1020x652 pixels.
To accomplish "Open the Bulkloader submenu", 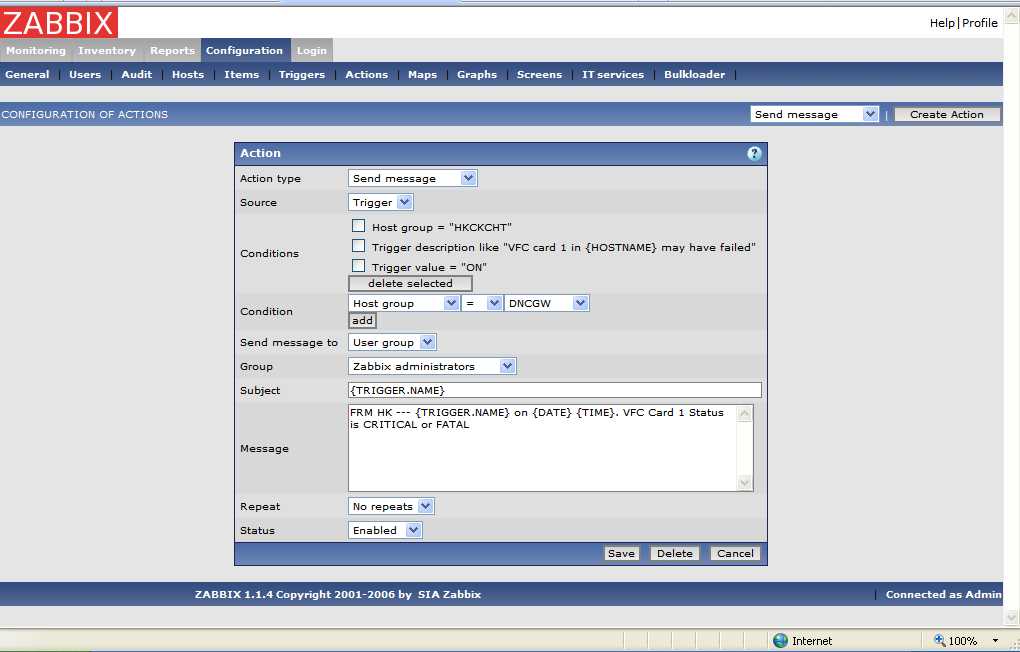I will (694, 75).
